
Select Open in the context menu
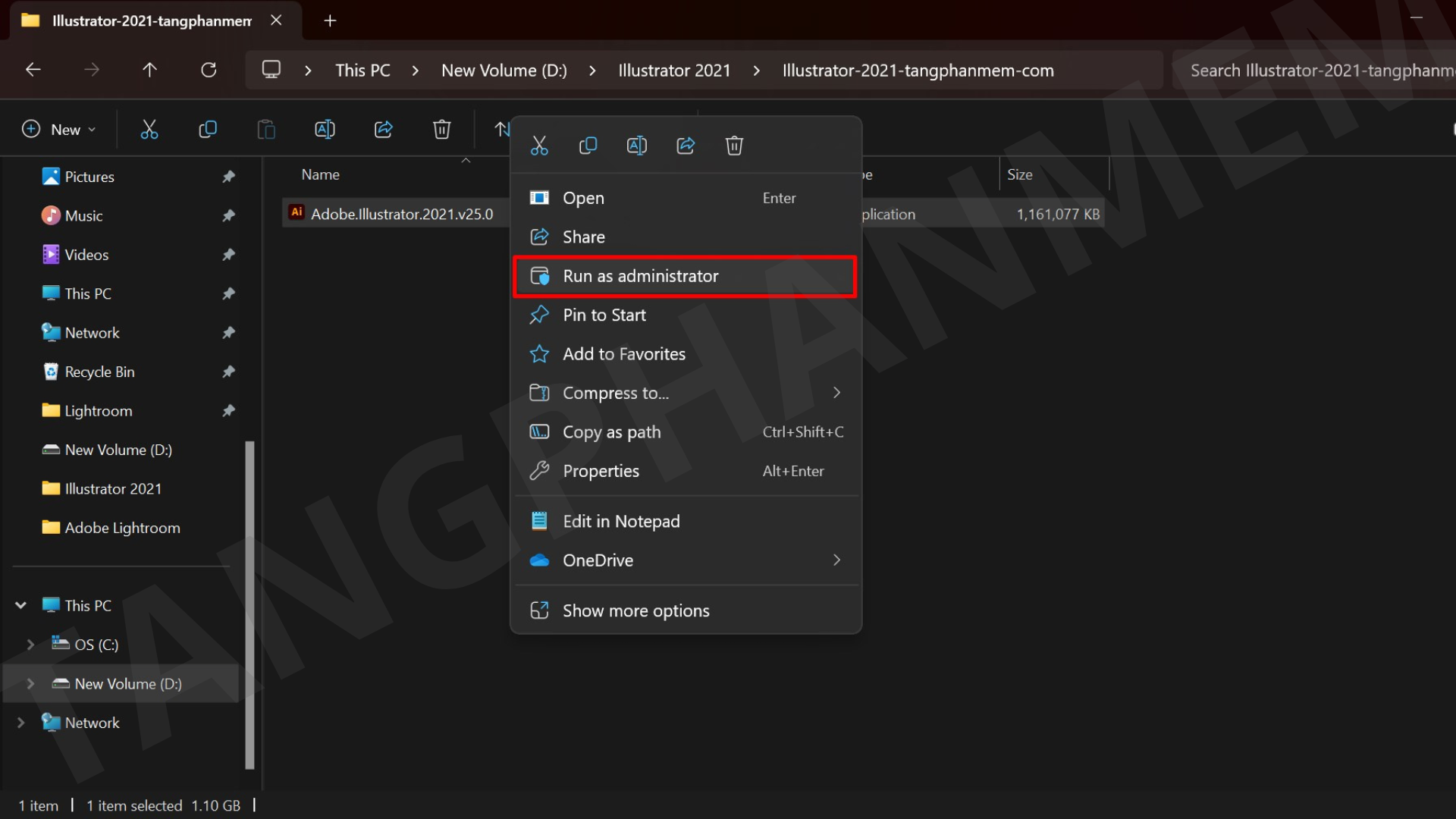coord(686,198)
